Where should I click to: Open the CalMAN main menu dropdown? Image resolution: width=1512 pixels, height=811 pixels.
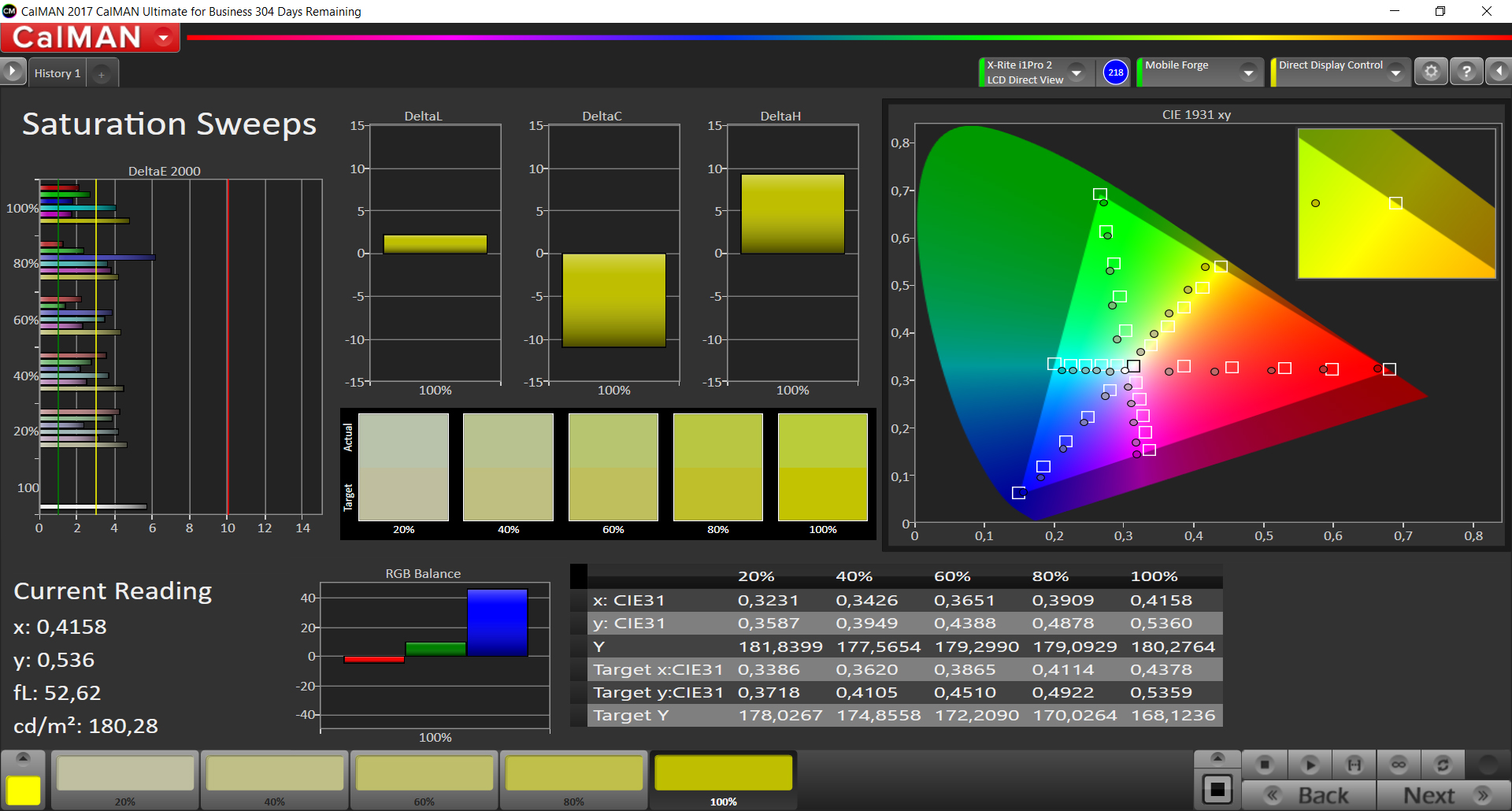click(164, 37)
